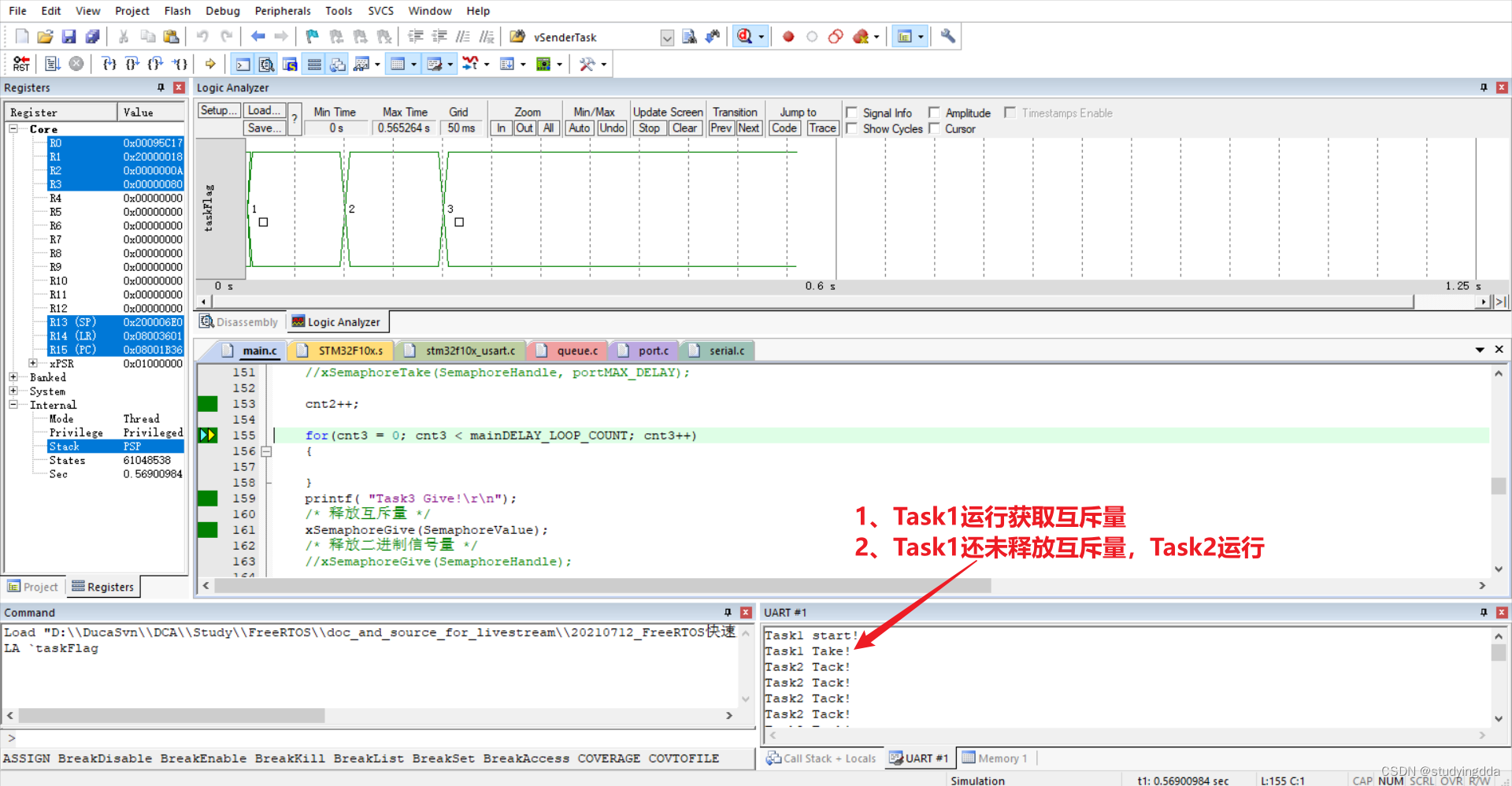The width and height of the screenshot is (1512, 786).
Task: Collapse the Core register group
Action: point(13,128)
